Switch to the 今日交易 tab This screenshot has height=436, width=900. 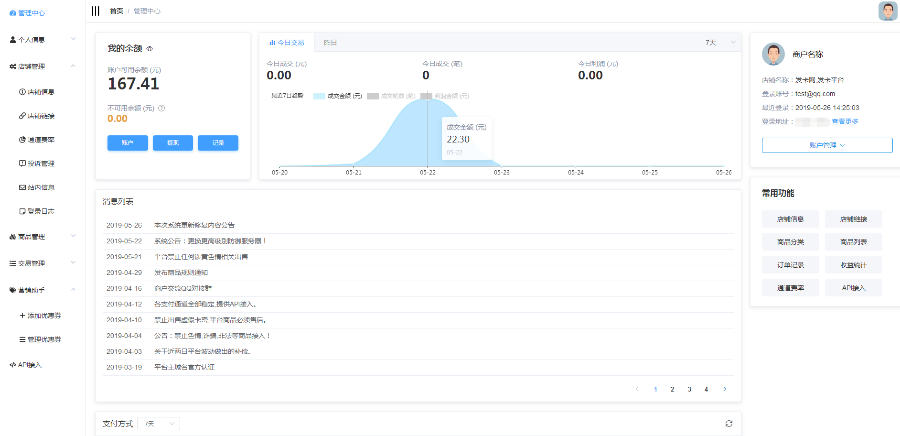(x=287, y=42)
